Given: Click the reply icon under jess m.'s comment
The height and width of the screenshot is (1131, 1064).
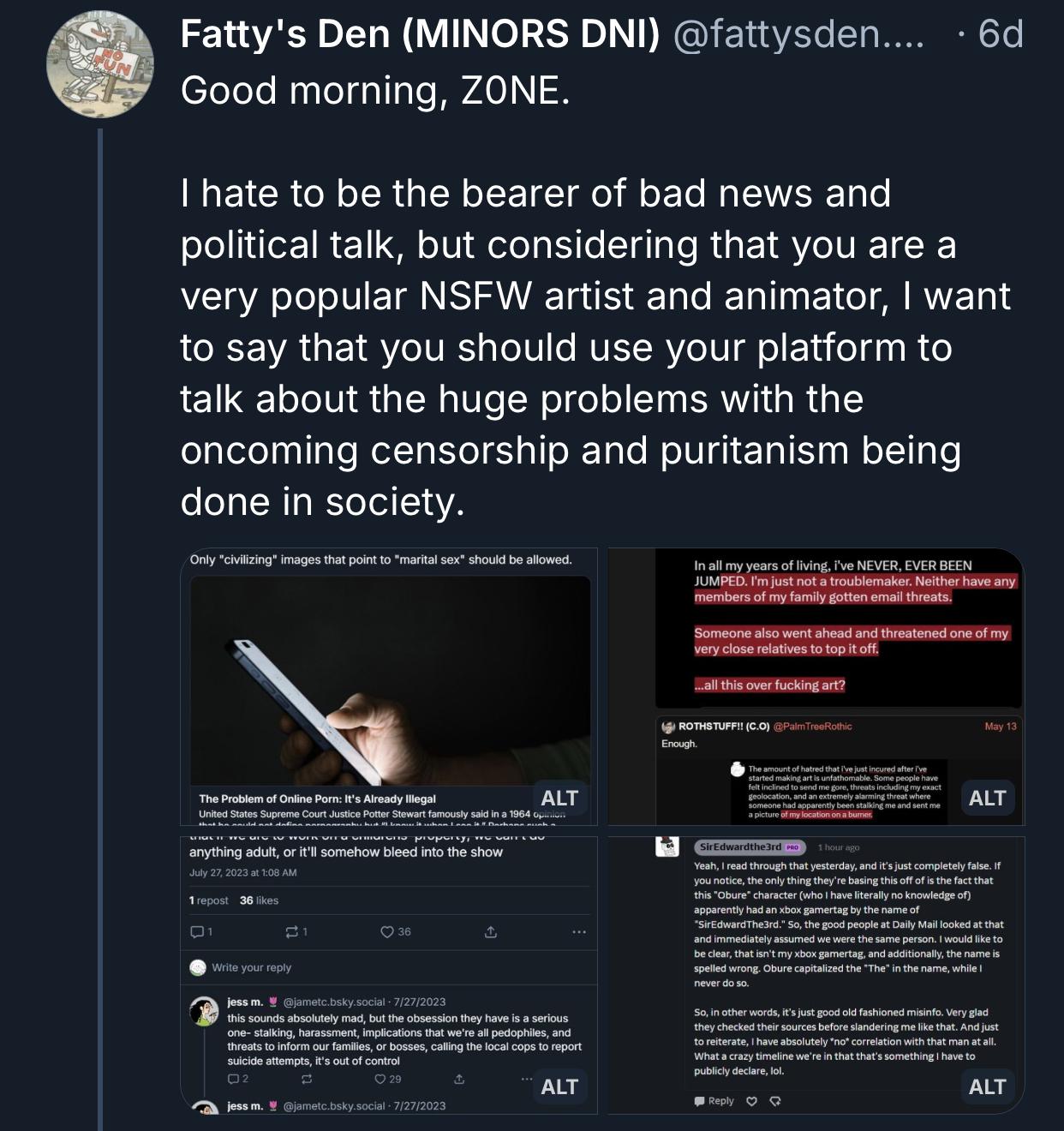Looking at the screenshot, I should (x=234, y=1079).
